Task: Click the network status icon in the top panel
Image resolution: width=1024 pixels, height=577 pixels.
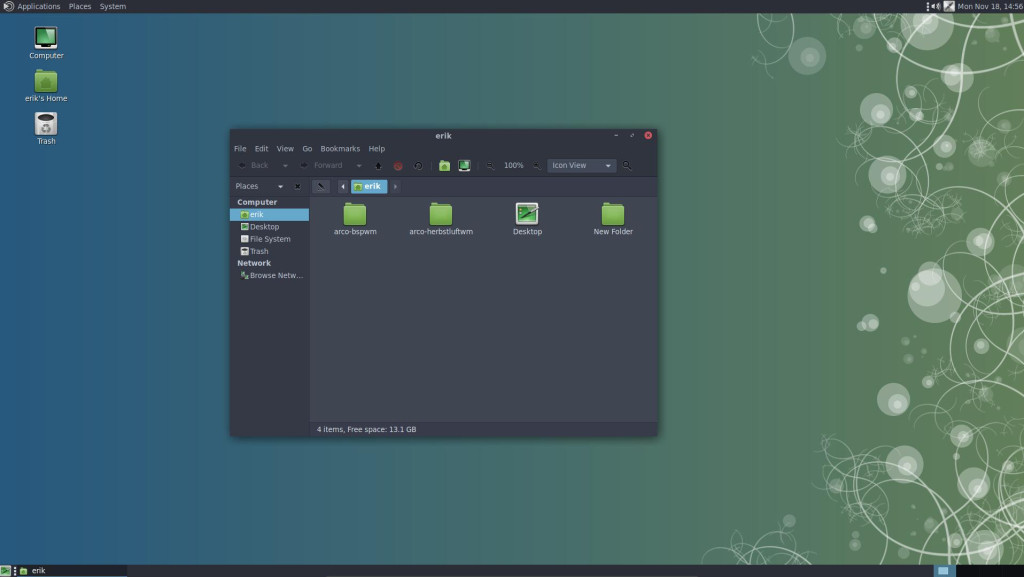Action: [x=949, y=7]
